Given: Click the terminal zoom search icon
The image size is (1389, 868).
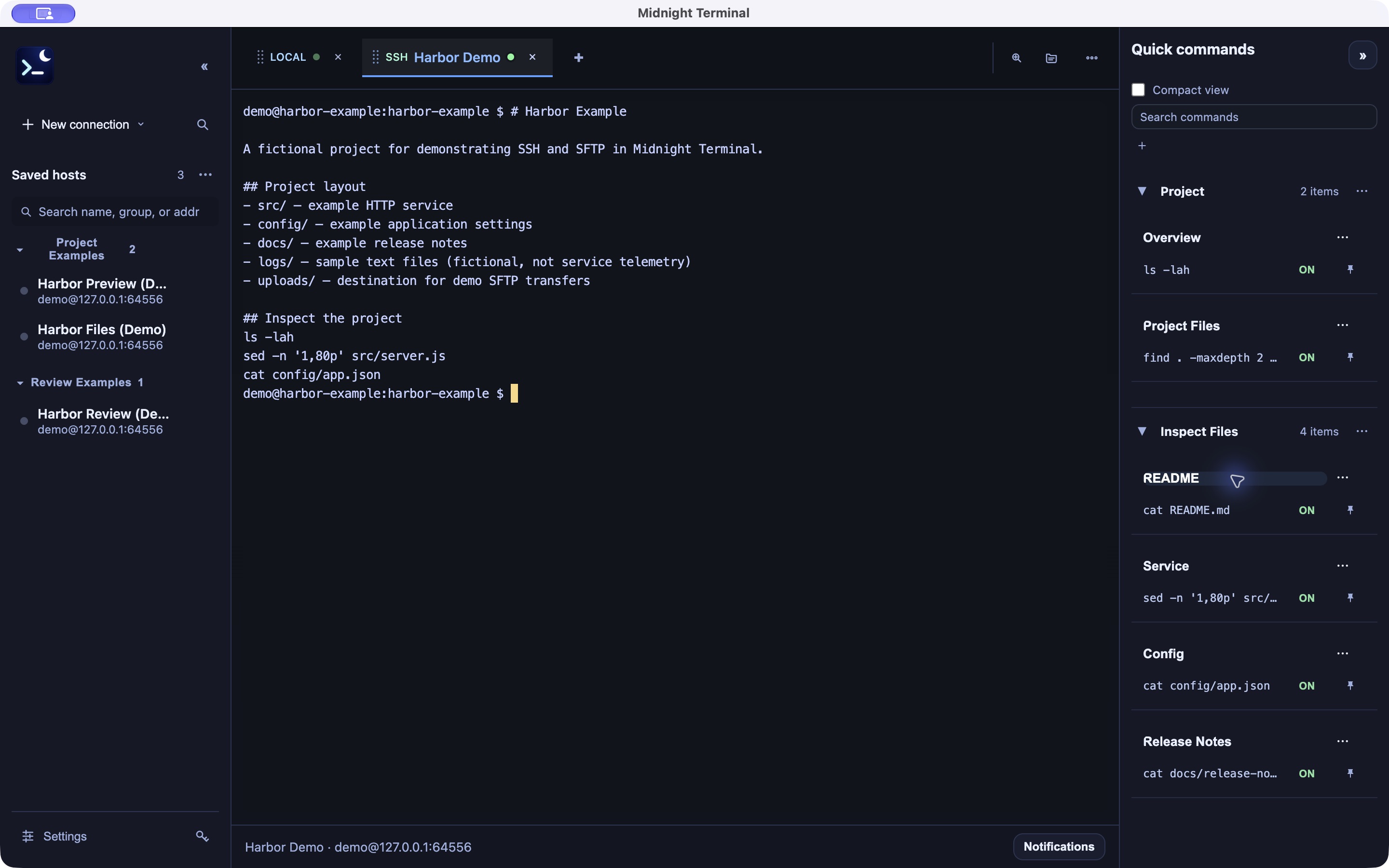Looking at the screenshot, I should click(1017, 57).
